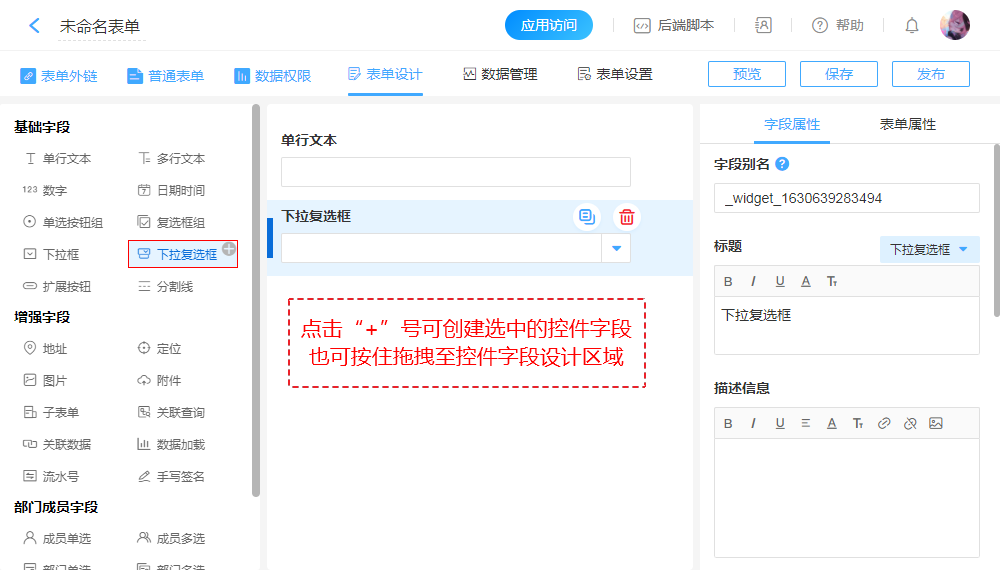Insert image in 描述信息 editor toolbar
Image resolution: width=1000 pixels, height=570 pixels.
click(x=936, y=423)
